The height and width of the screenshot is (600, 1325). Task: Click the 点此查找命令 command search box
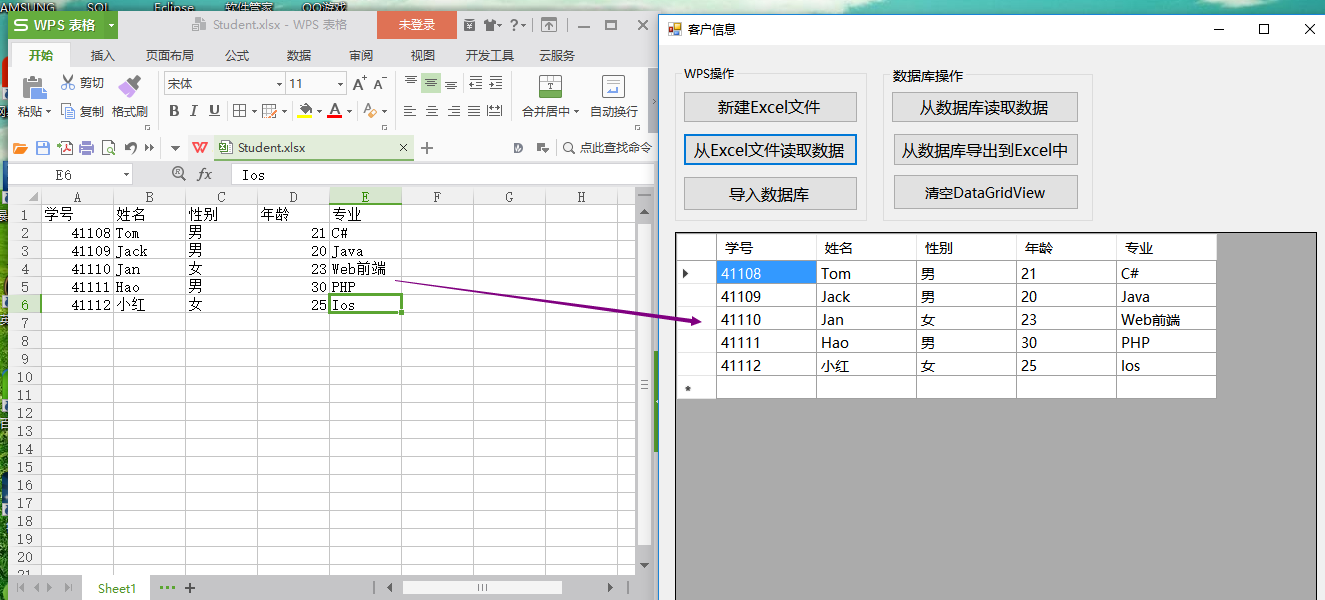click(607, 148)
